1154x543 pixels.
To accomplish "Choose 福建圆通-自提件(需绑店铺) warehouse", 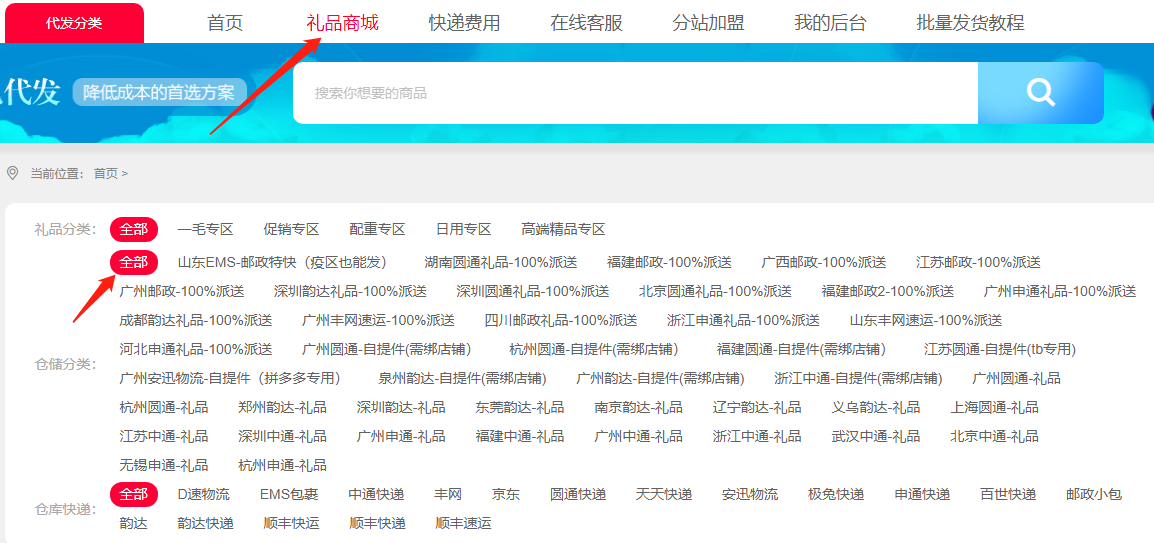I will pos(801,349).
